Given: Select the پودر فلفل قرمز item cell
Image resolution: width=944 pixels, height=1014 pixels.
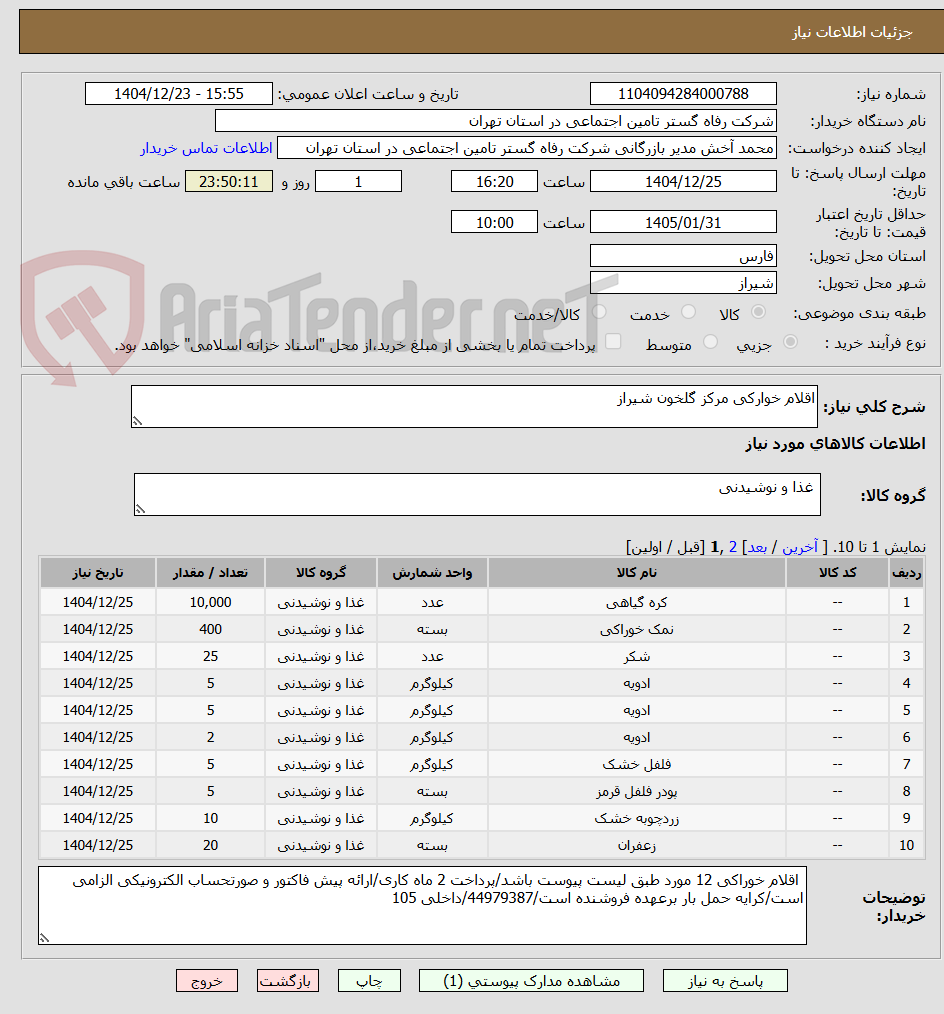Looking at the screenshot, I should (x=637, y=792).
